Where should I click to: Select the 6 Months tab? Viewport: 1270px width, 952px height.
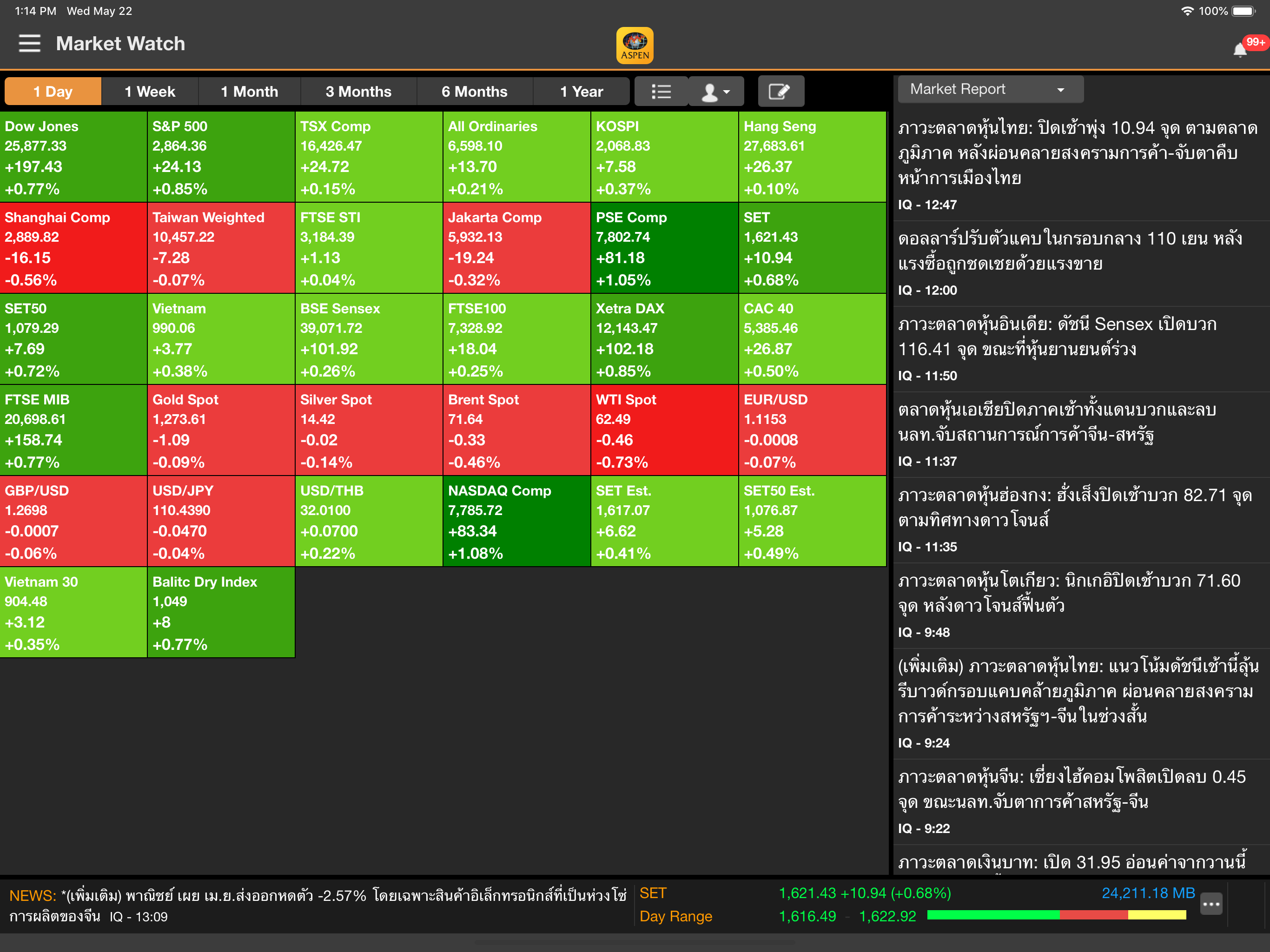pyautogui.click(x=474, y=91)
